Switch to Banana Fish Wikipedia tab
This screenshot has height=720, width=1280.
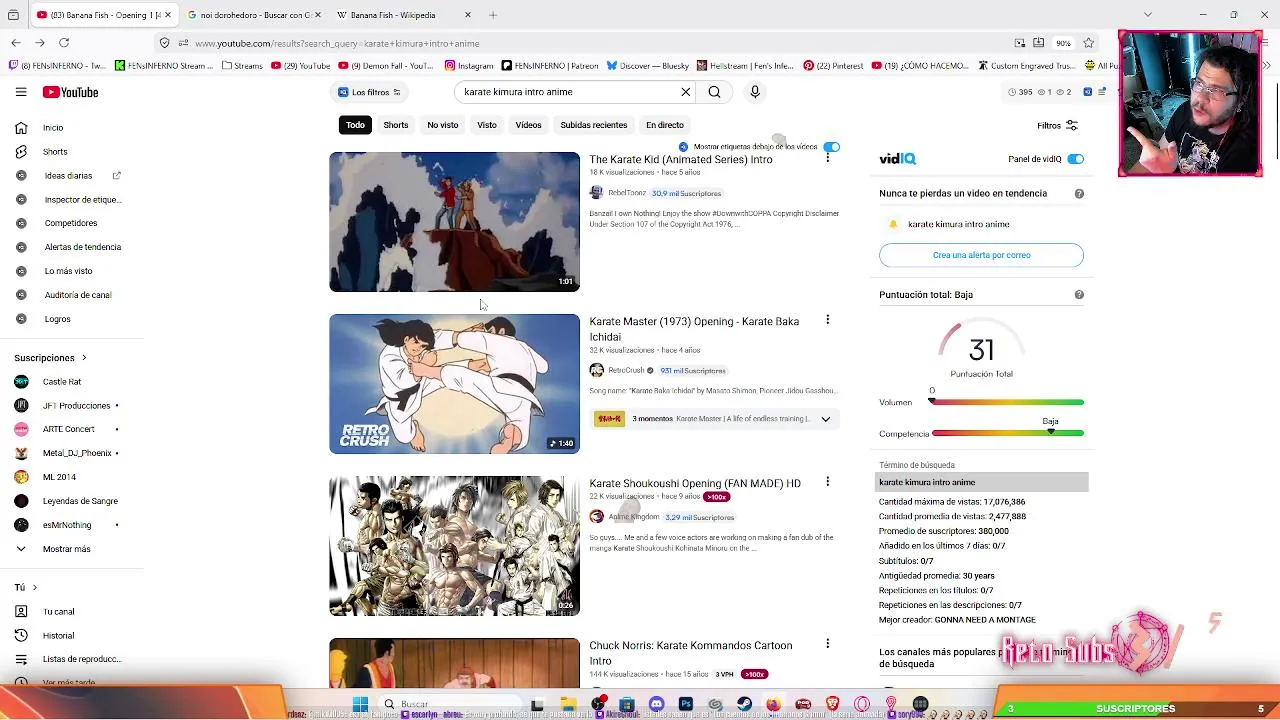(395, 15)
